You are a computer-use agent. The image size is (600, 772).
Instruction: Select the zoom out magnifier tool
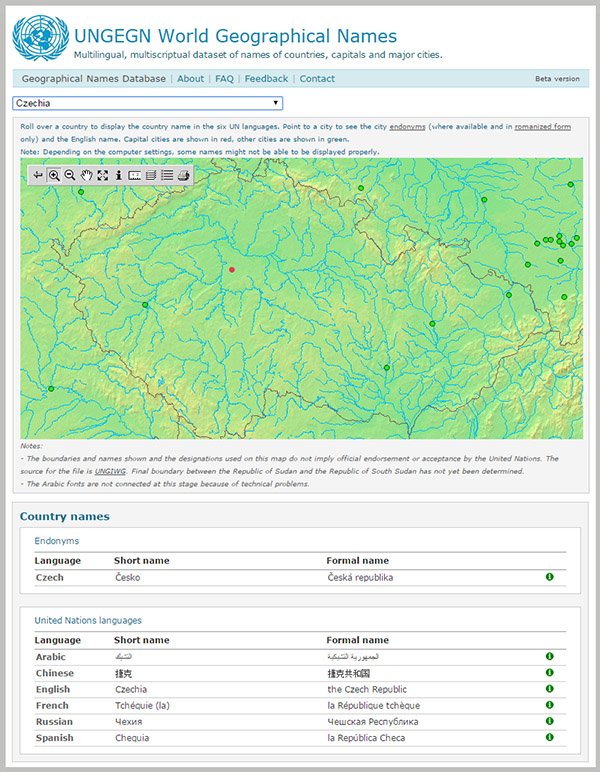(x=70, y=175)
